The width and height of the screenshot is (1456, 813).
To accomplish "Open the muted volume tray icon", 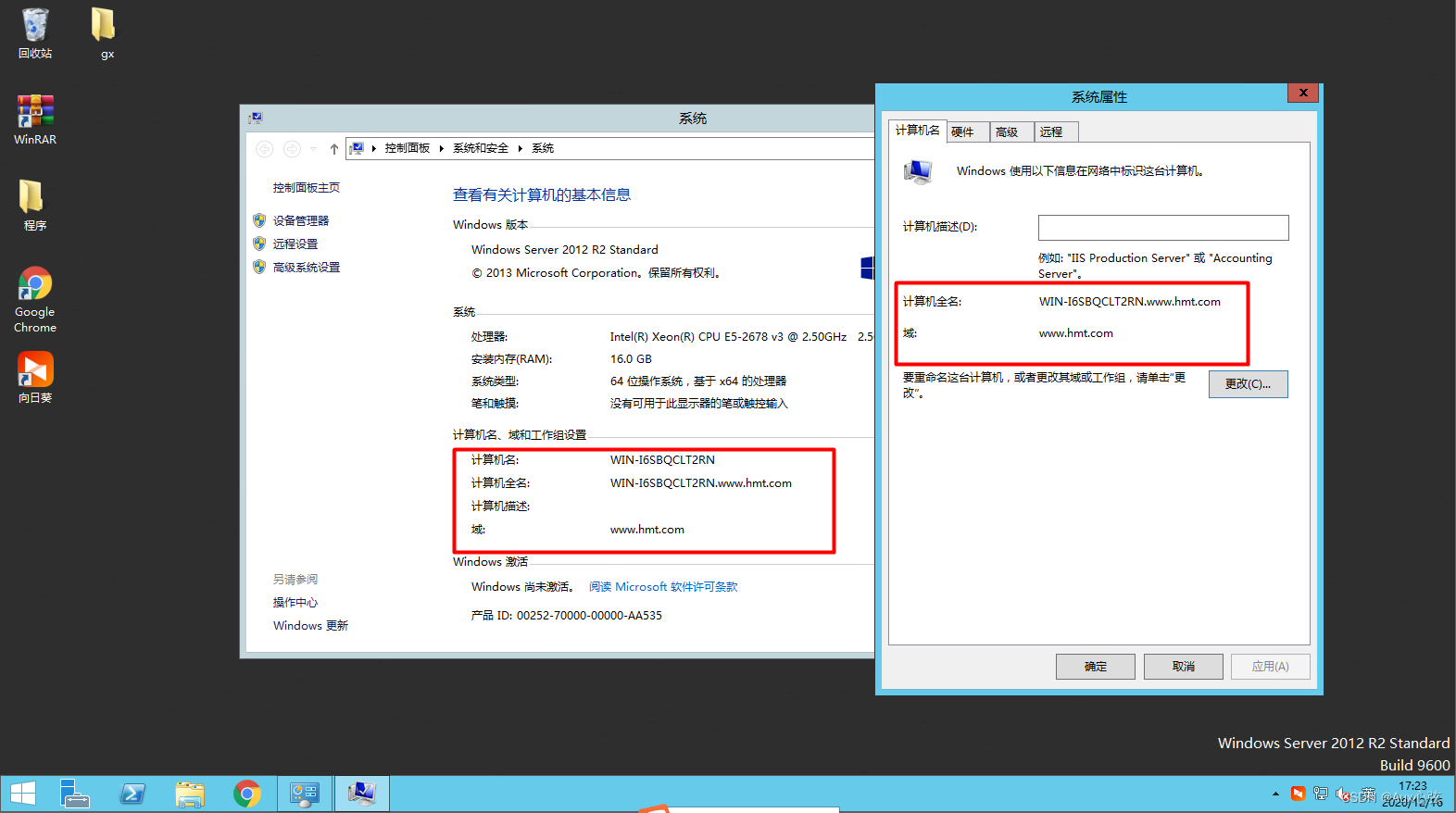I will point(1342,794).
